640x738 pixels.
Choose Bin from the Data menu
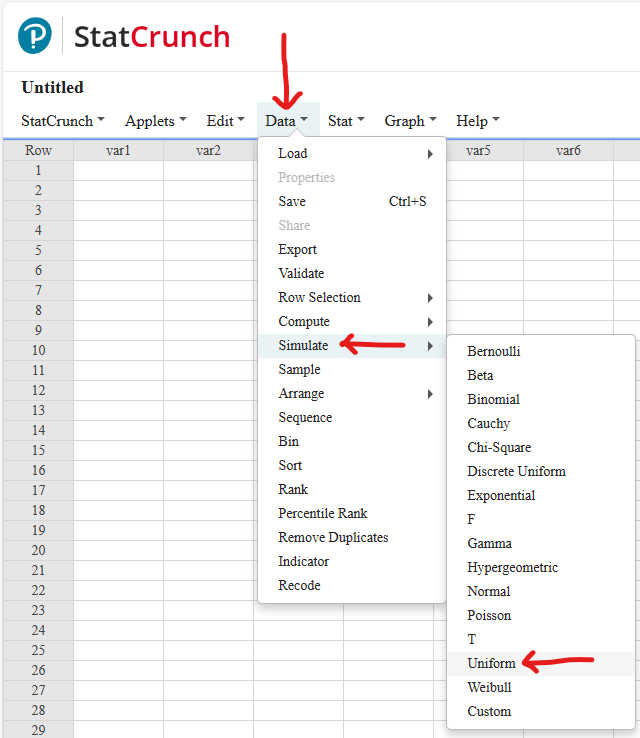(x=352, y=441)
